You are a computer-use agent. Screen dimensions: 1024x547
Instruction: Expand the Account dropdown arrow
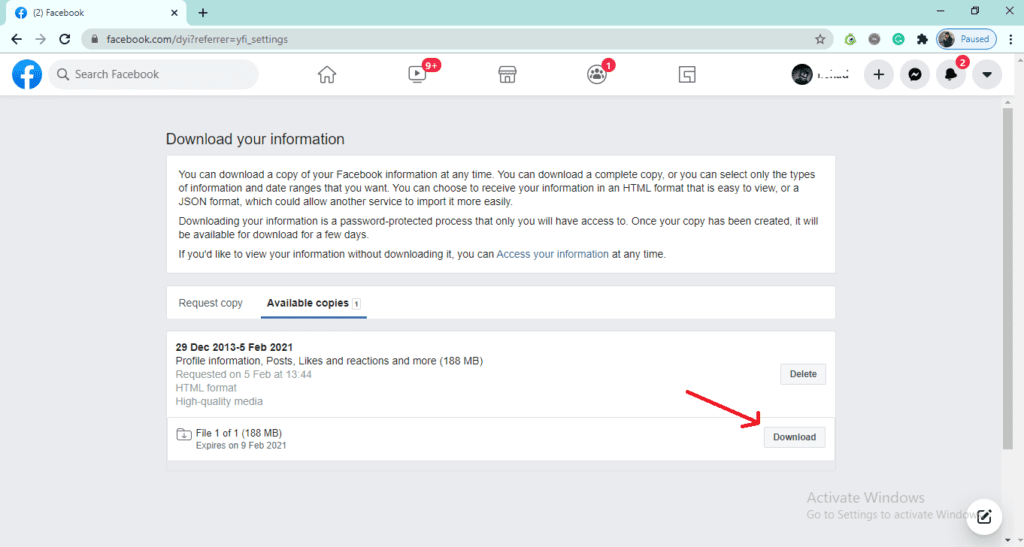pos(987,74)
